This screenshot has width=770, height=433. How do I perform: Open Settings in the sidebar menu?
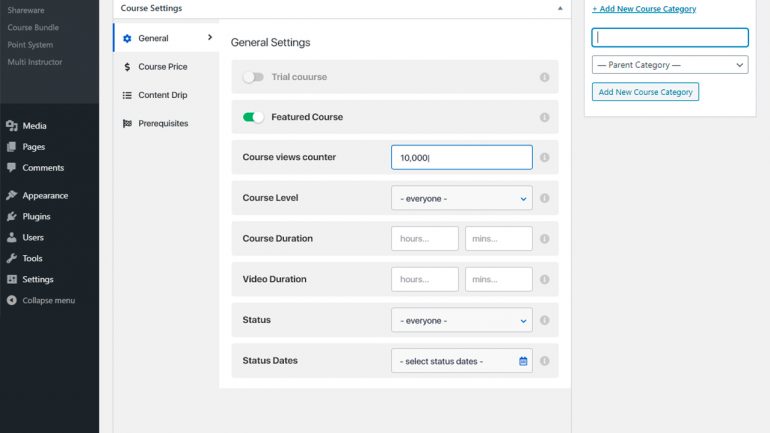coord(37,279)
